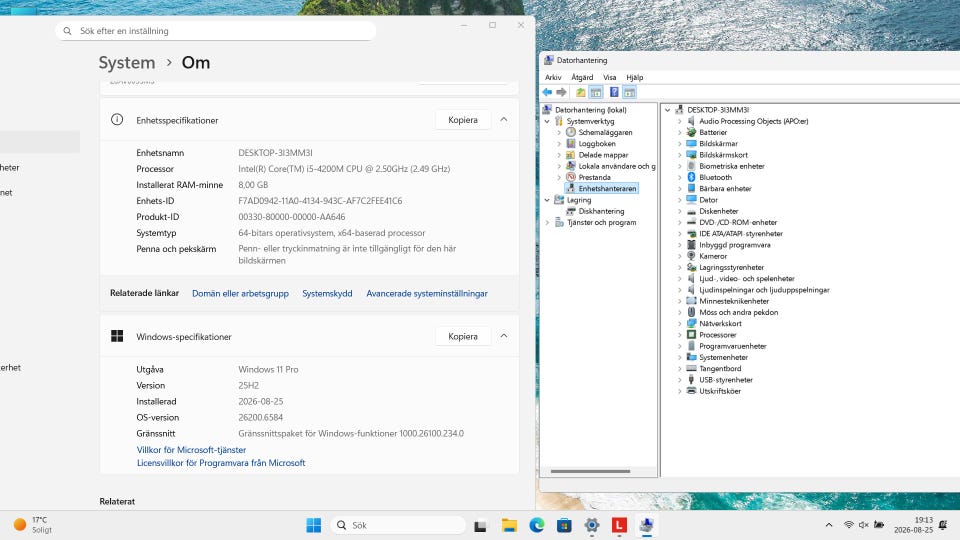Click the horizontal scrollbar in Datorhantering tree pane
This screenshot has width=960, height=540.
pos(590,471)
